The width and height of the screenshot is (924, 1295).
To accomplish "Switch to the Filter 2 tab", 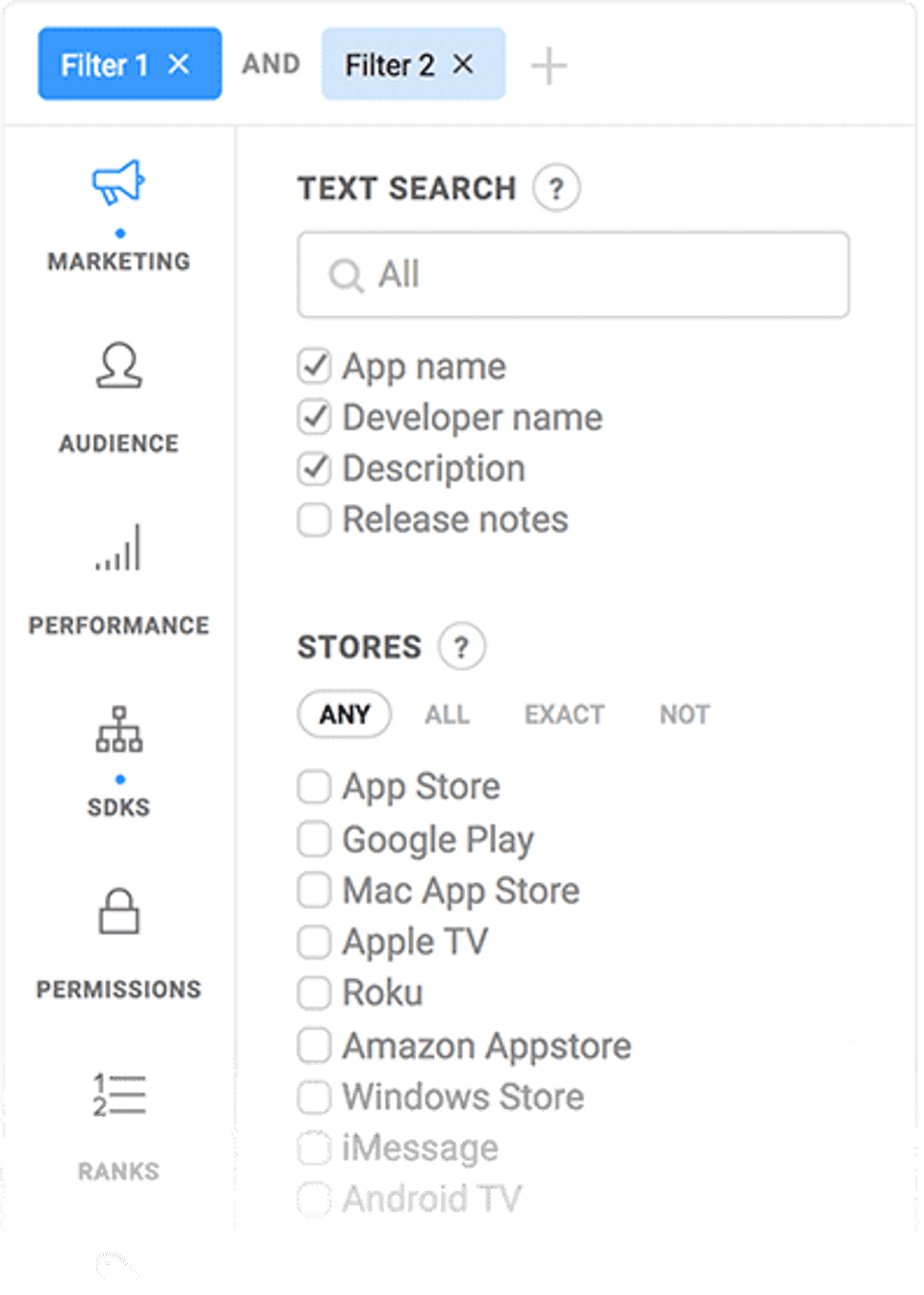I will tap(390, 65).
